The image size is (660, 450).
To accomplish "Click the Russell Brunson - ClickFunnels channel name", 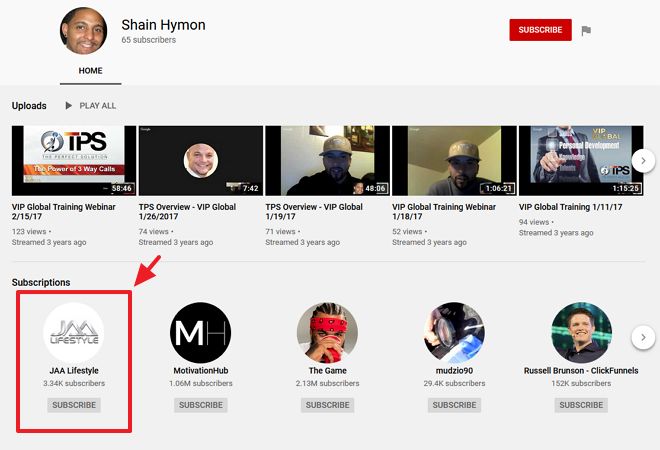I will point(581,371).
